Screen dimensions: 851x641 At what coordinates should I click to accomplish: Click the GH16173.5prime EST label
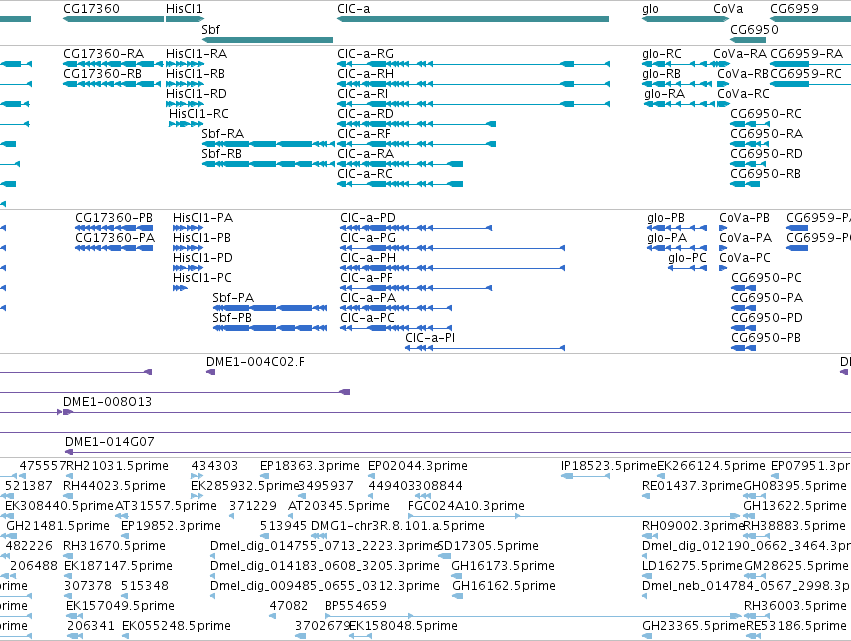(x=503, y=567)
